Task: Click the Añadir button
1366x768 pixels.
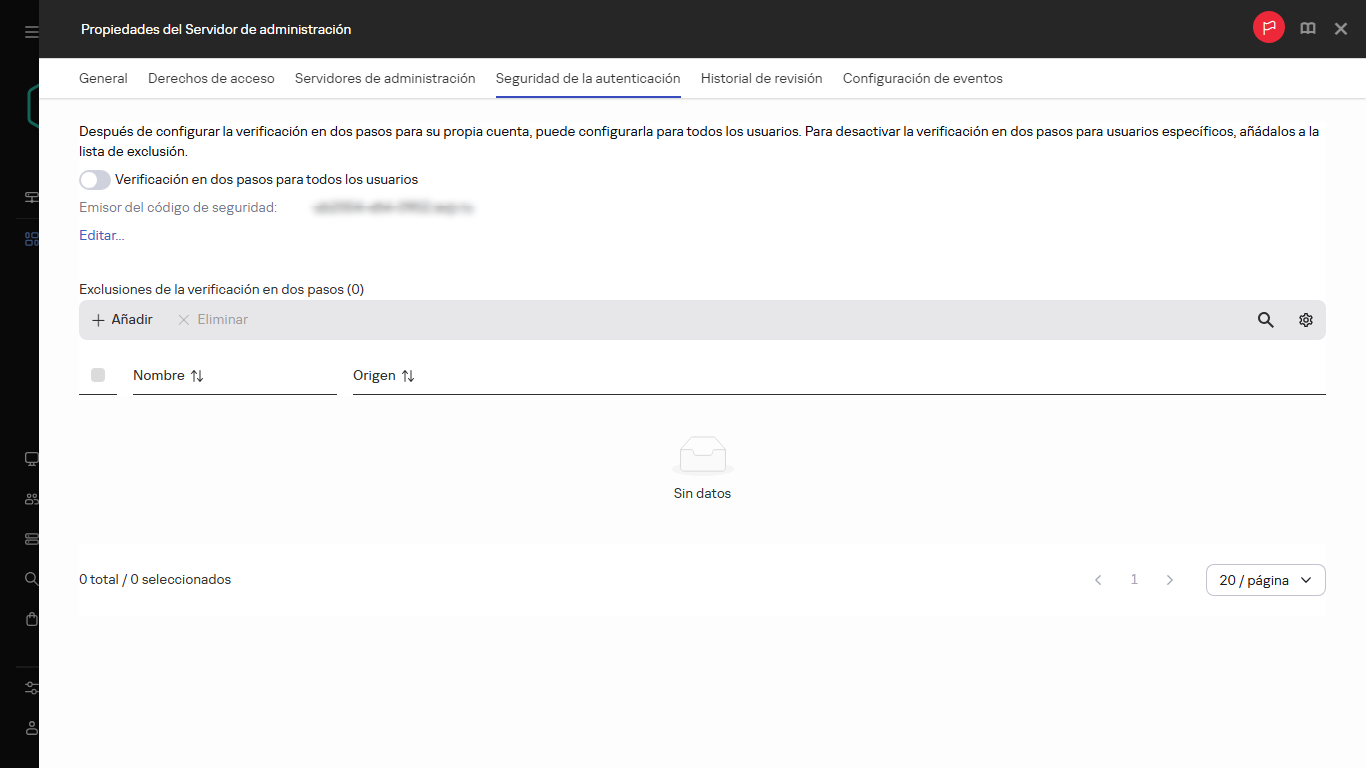Action: pyautogui.click(x=122, y=320)
